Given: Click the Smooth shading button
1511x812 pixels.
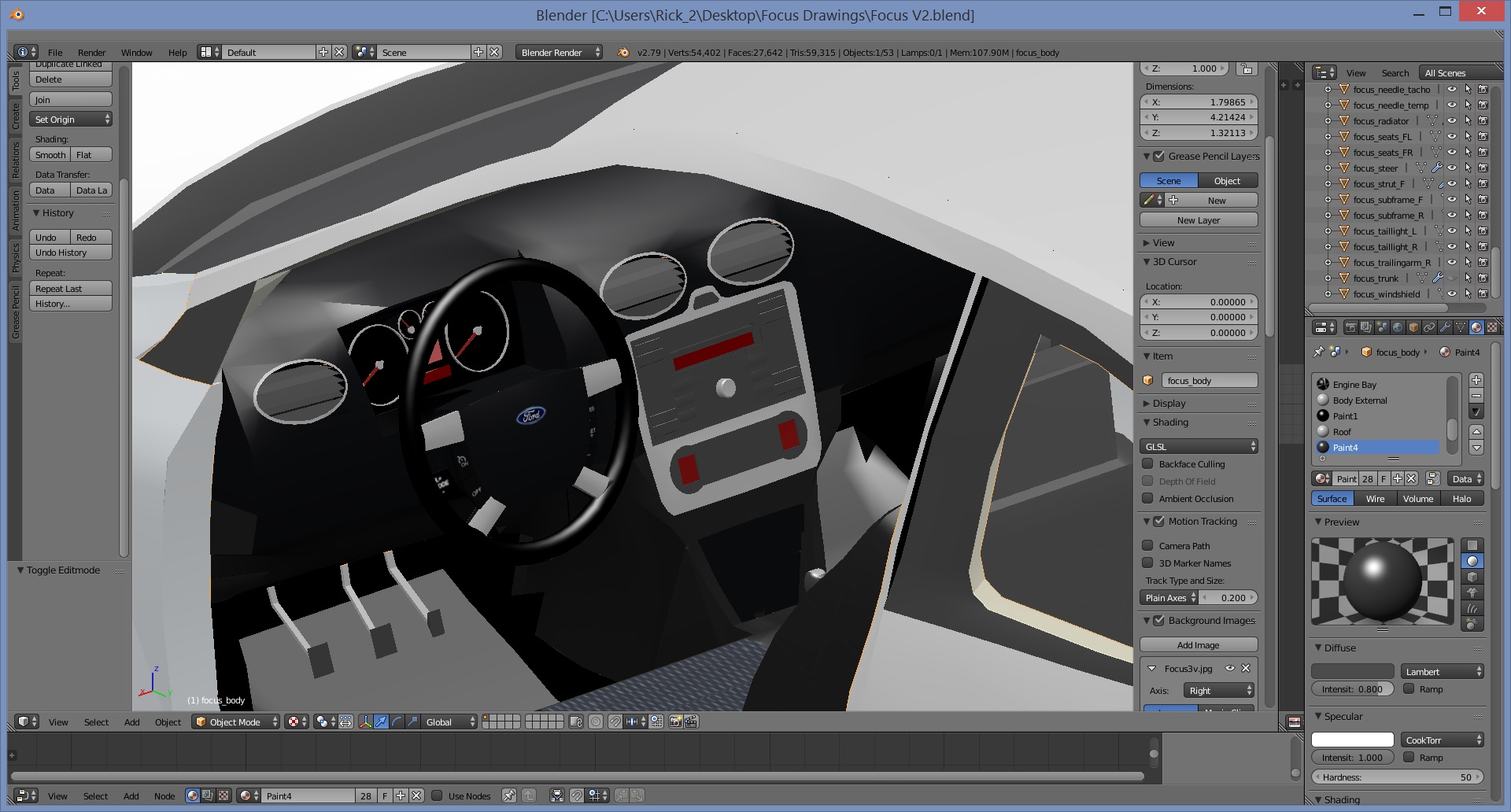Looking at the screenshot, I should click(50, 154).
